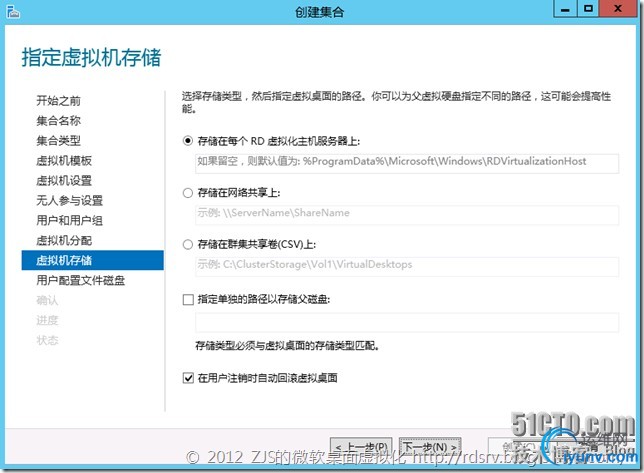Close the 创建集合 window
Screen dimensions: 644x473
click(618, 9)
